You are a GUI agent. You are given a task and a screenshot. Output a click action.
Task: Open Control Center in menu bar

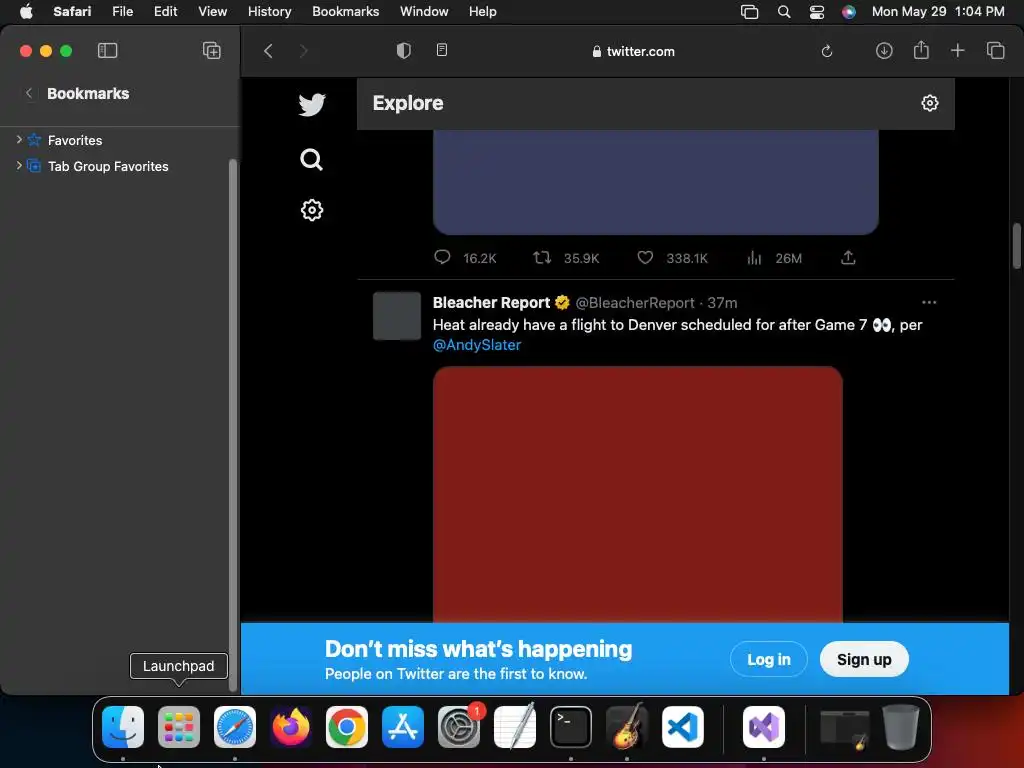coord(816,12)
